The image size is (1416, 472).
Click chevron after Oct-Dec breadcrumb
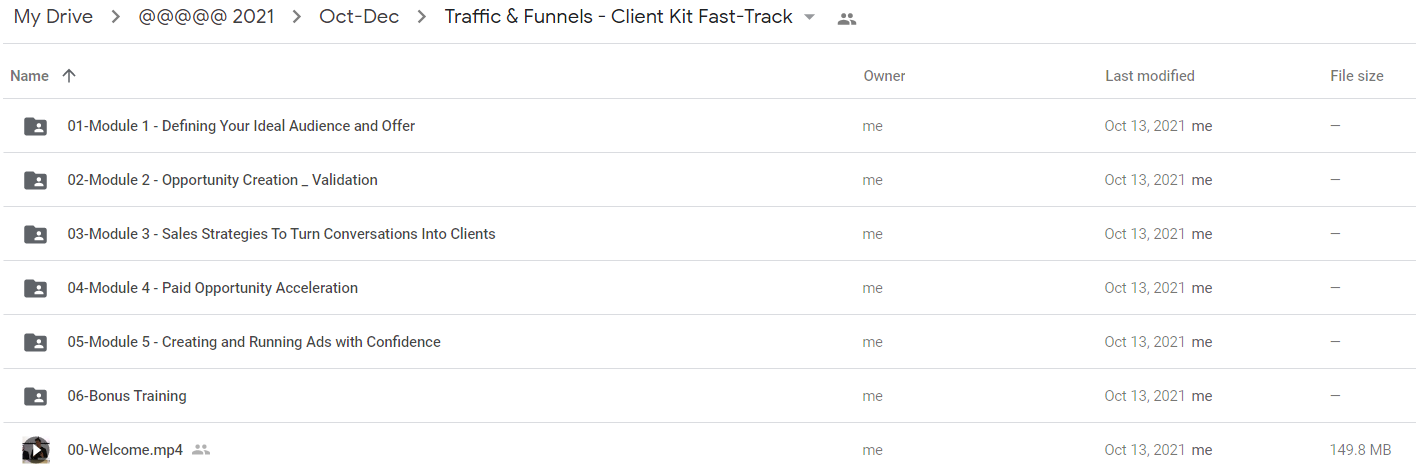click(420, 18)
